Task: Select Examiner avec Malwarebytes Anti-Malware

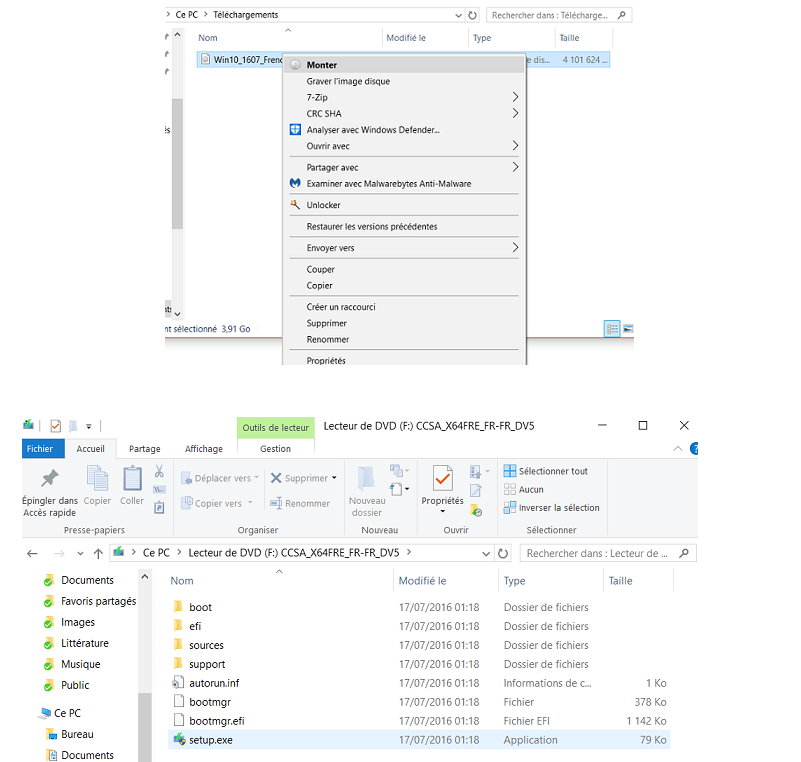Action: [x=404, y=183]
